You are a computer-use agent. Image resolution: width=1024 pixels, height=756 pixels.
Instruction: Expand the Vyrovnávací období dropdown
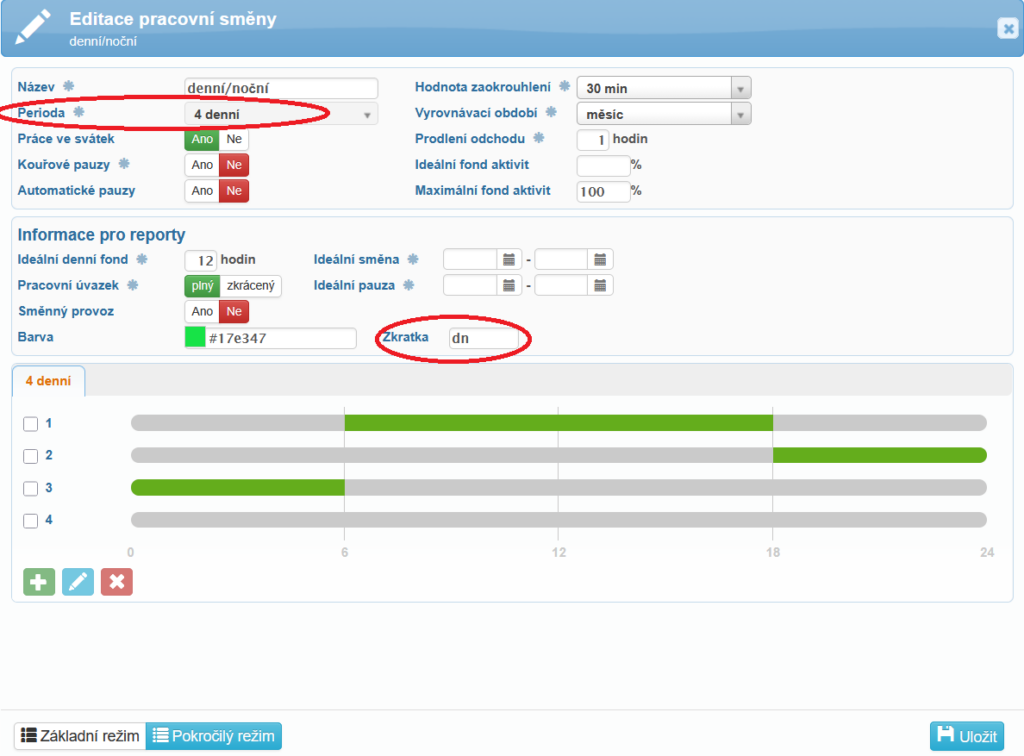[x=664, y=114]
